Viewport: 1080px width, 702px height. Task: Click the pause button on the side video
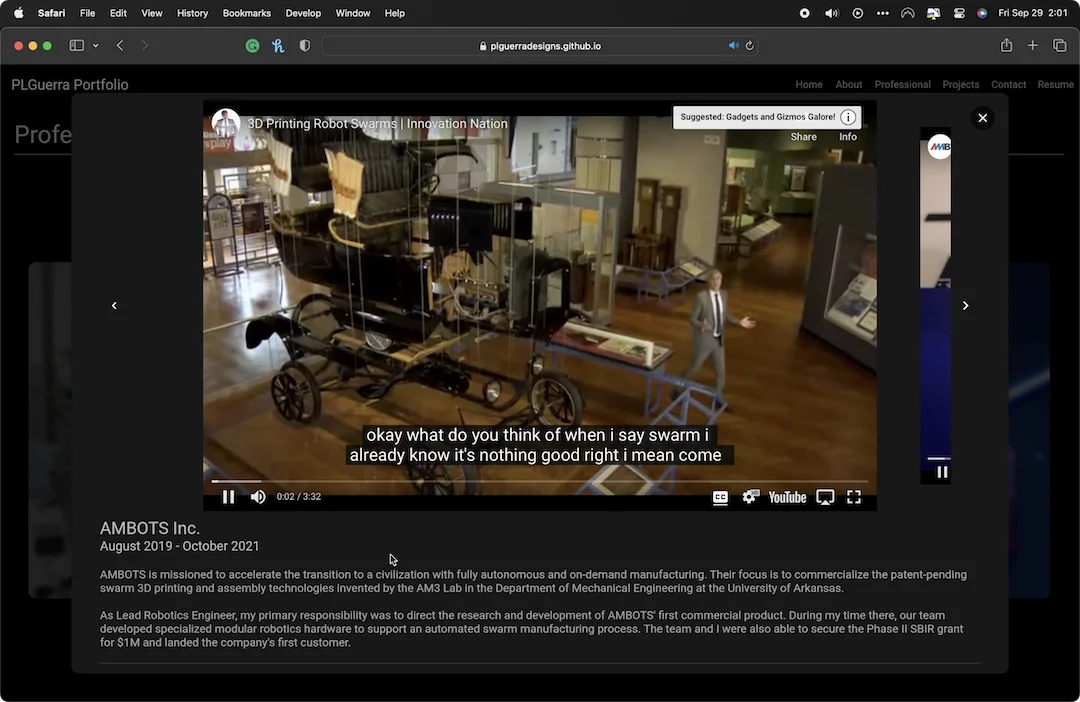[x=942, y=472]
